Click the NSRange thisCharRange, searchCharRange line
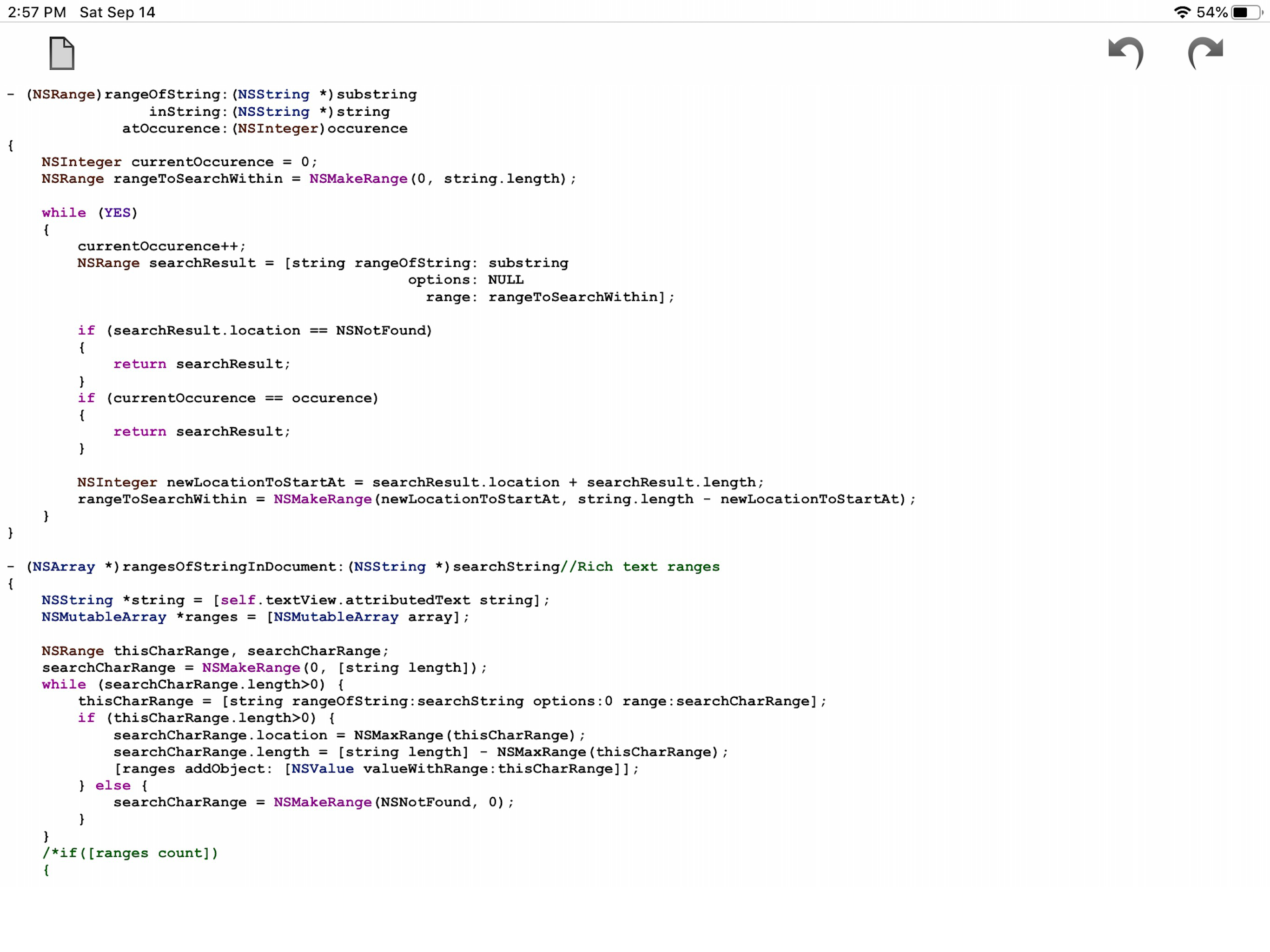Screen dimensions: 1270x952 215,651
